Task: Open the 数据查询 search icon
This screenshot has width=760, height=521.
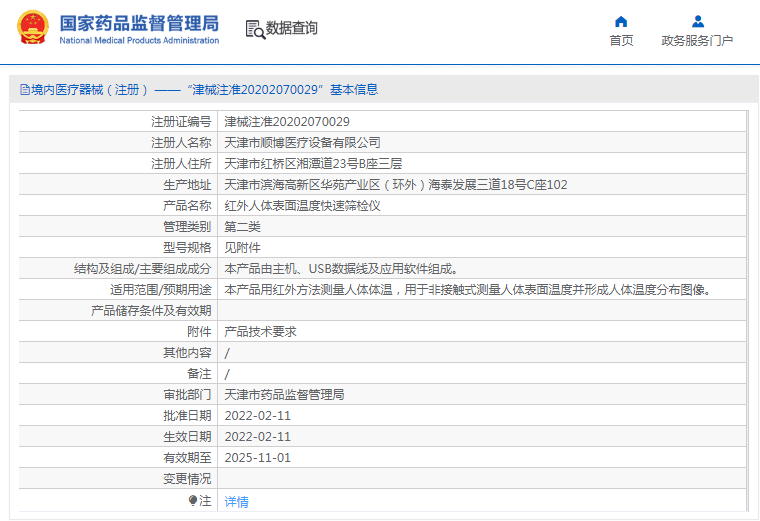Action: [x=255, y=30]
